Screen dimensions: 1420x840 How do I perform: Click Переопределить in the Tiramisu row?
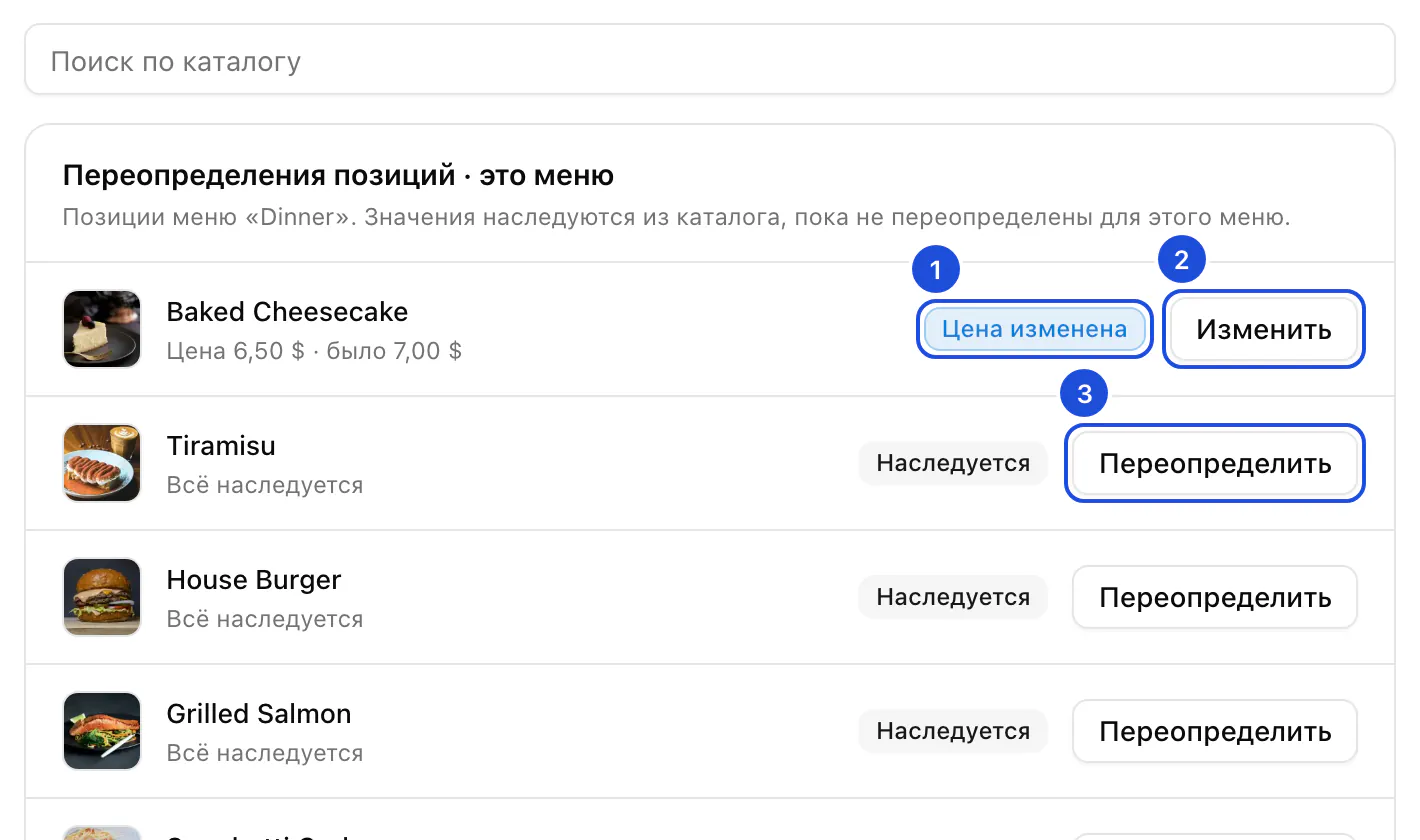pos(1215,463)
